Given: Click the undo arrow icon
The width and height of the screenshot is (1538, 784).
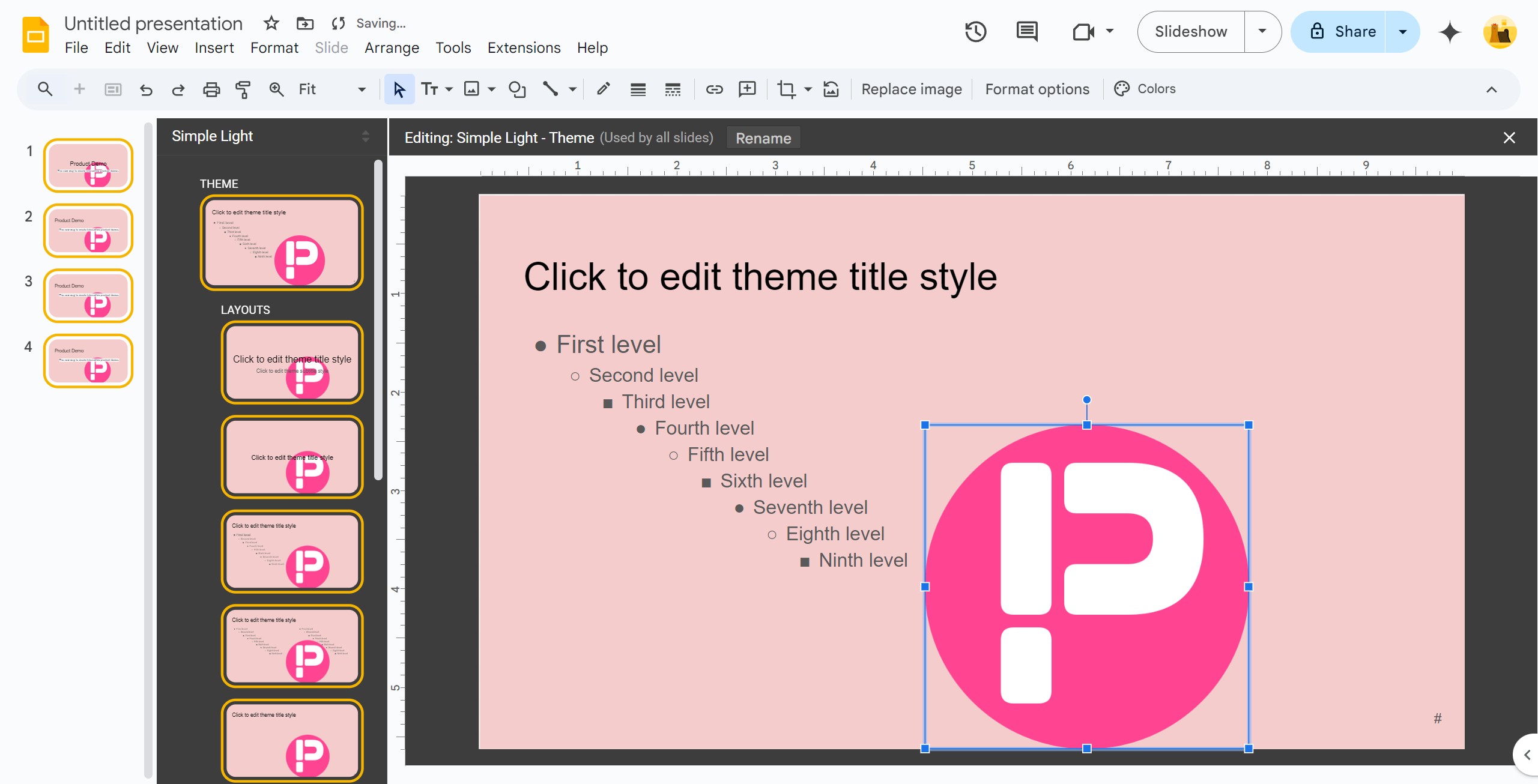Looking at the screenshot, I should (146, 89).
